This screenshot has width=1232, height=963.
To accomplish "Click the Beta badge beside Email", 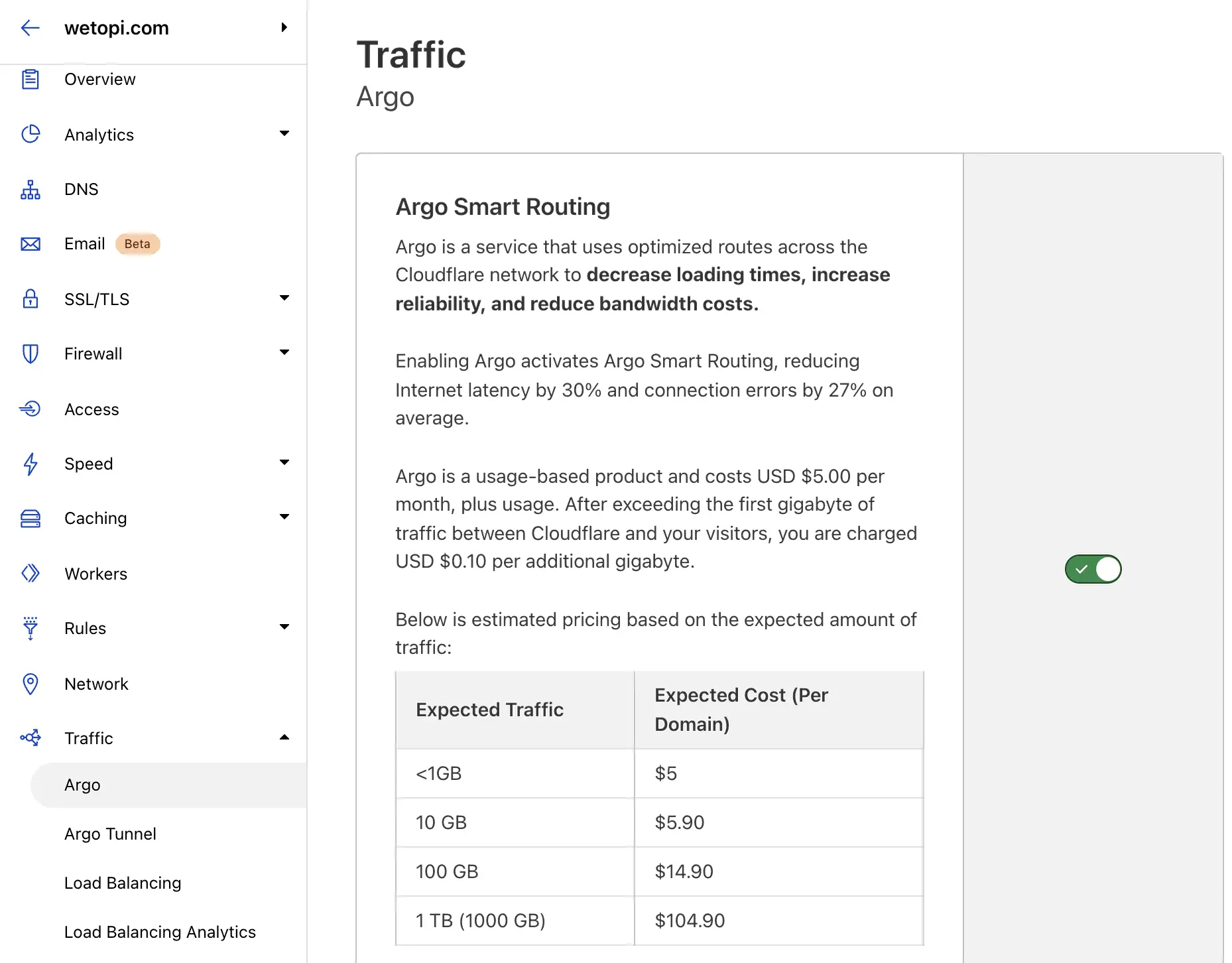I will (x=137, y=244).
